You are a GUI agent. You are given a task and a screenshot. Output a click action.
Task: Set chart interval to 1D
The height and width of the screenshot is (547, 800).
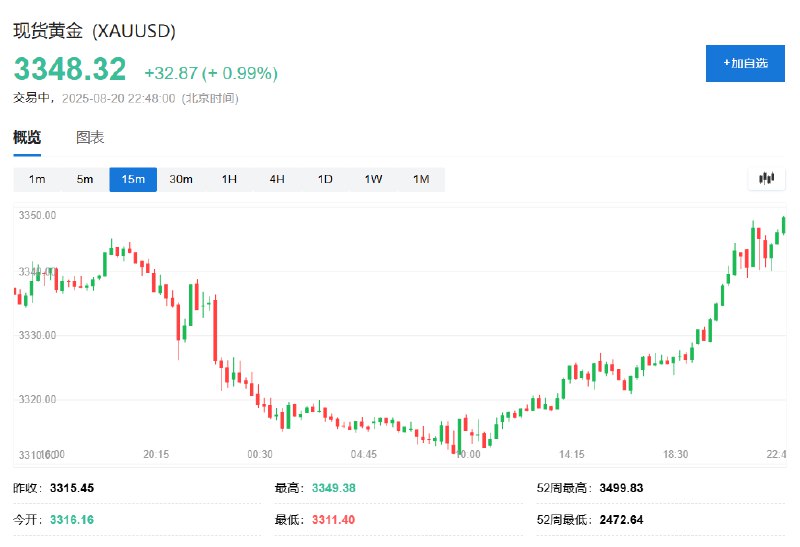325,179
